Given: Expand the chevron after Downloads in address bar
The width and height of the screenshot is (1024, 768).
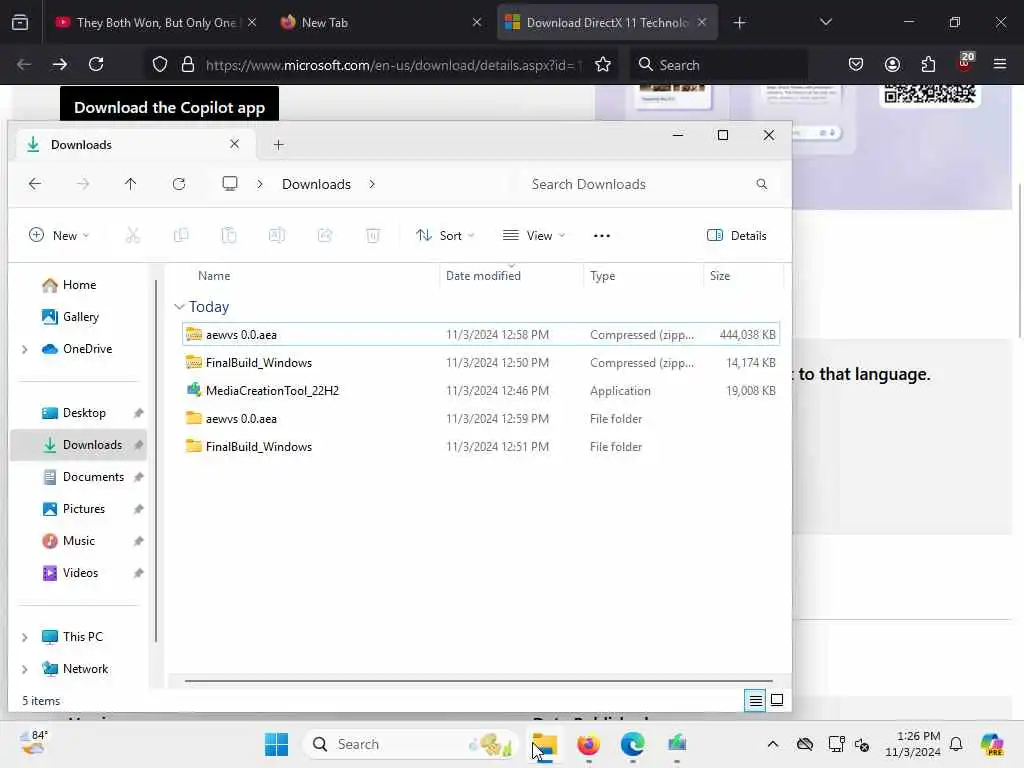Looking at the screenshot, I should coord(372,184).
